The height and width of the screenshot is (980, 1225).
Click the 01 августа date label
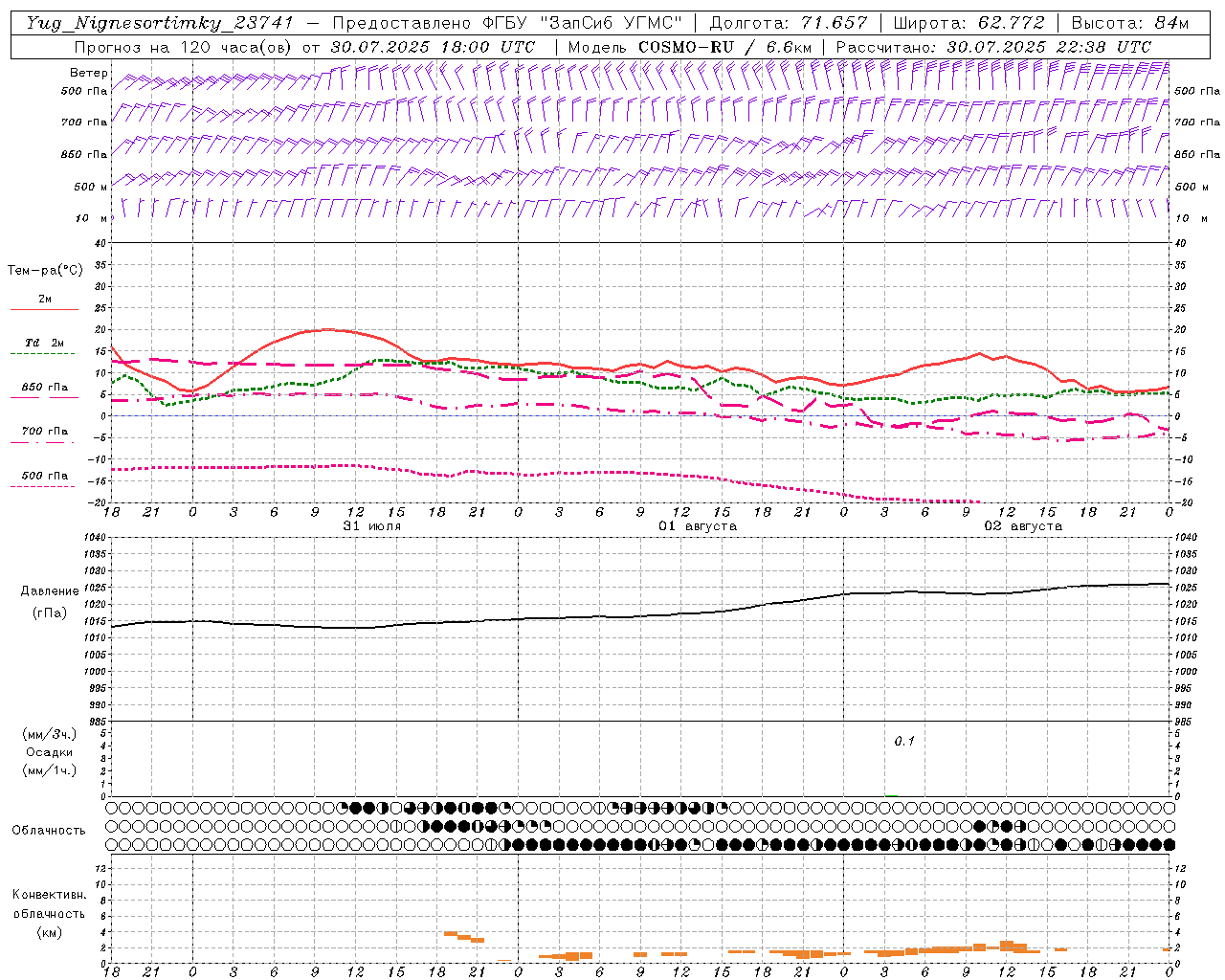click(698, 526)
